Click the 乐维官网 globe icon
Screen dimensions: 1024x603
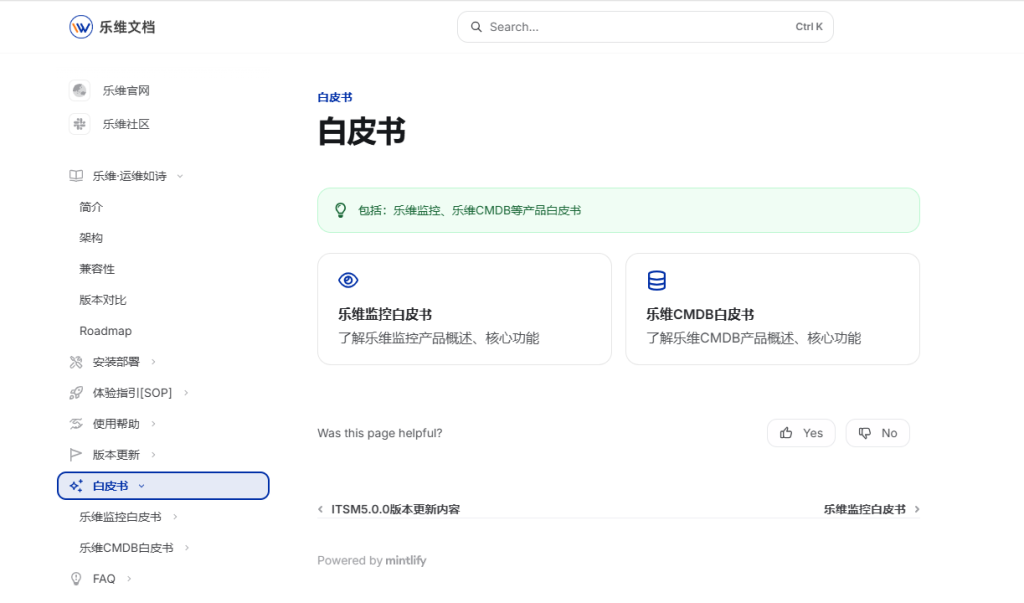pos(80,90)
